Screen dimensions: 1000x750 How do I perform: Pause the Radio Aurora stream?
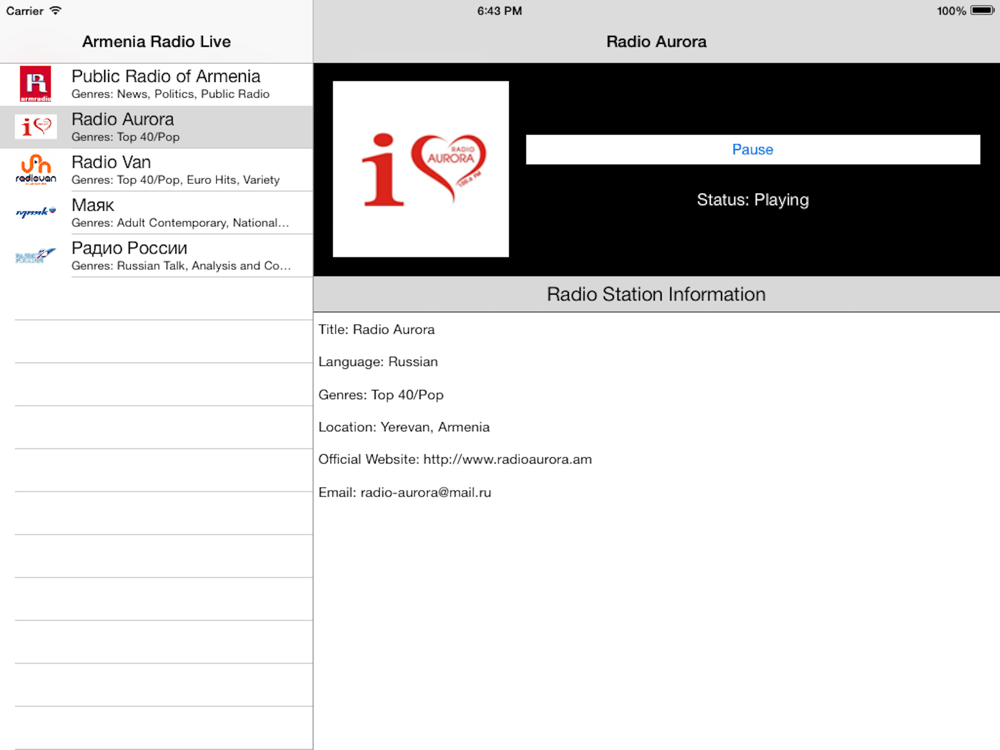pos(753,149)
